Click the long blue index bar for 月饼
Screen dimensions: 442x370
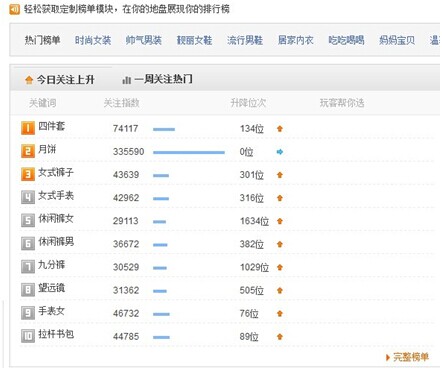point(189,152)
